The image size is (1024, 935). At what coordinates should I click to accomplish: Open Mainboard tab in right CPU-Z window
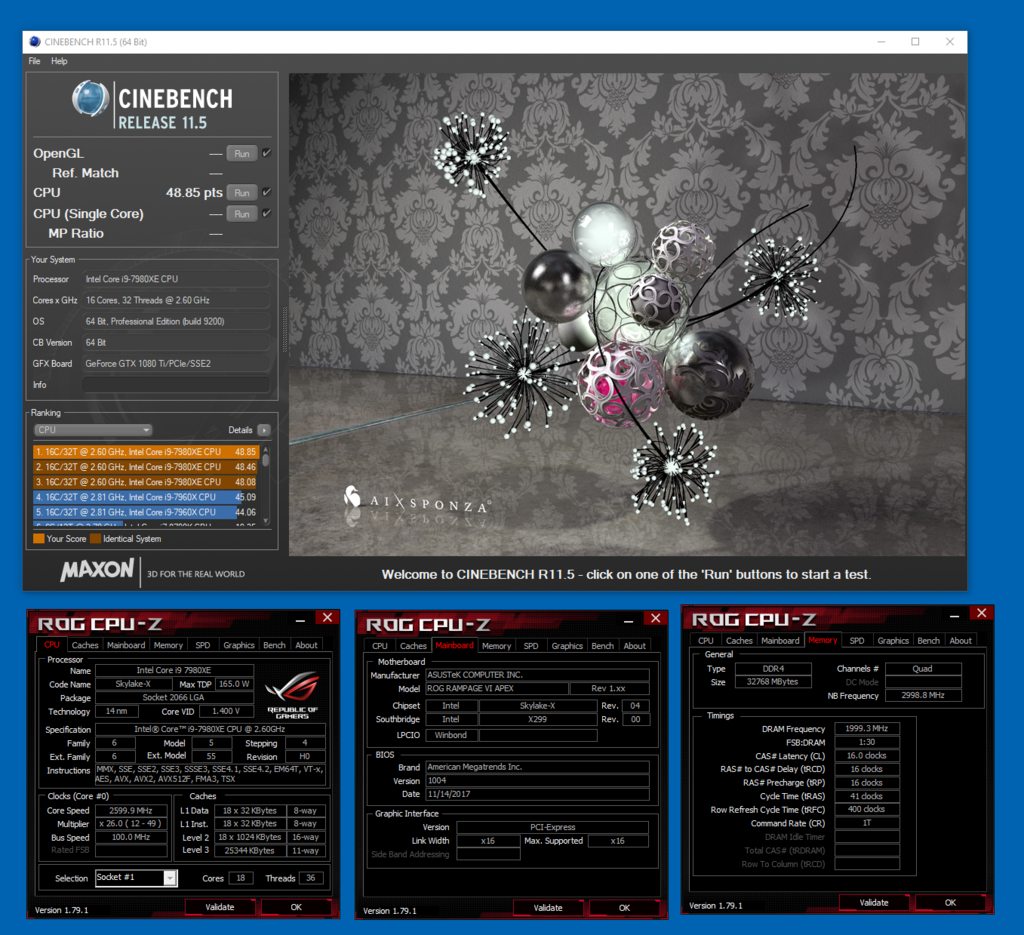780,641
